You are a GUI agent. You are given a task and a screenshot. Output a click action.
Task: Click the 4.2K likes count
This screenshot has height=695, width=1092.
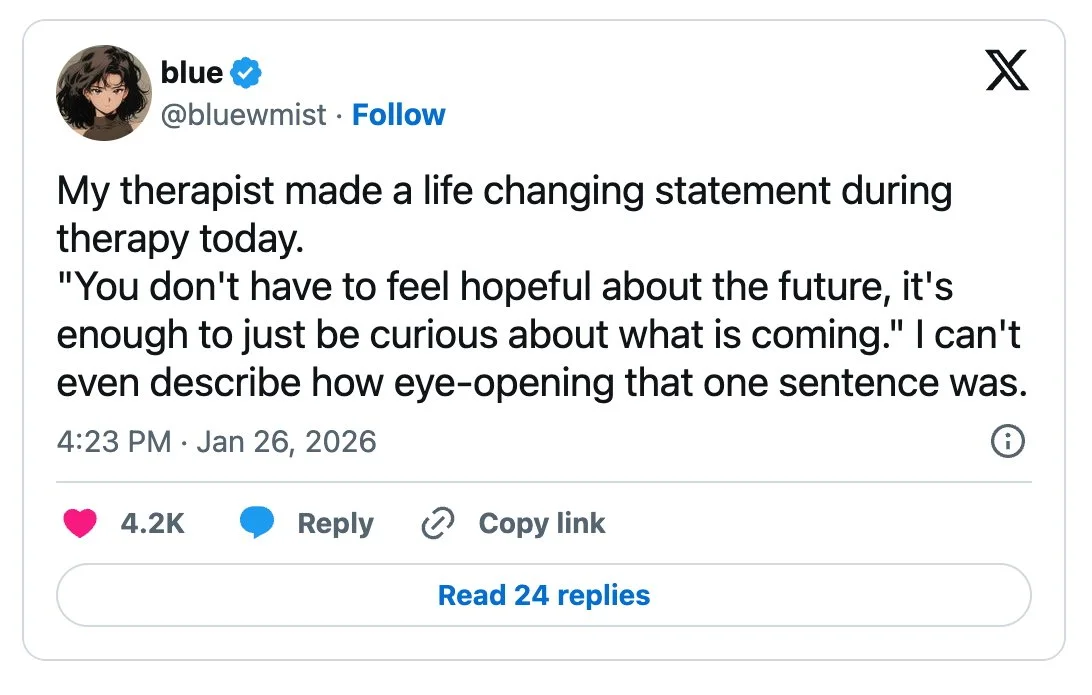click(x=152, y=523)
